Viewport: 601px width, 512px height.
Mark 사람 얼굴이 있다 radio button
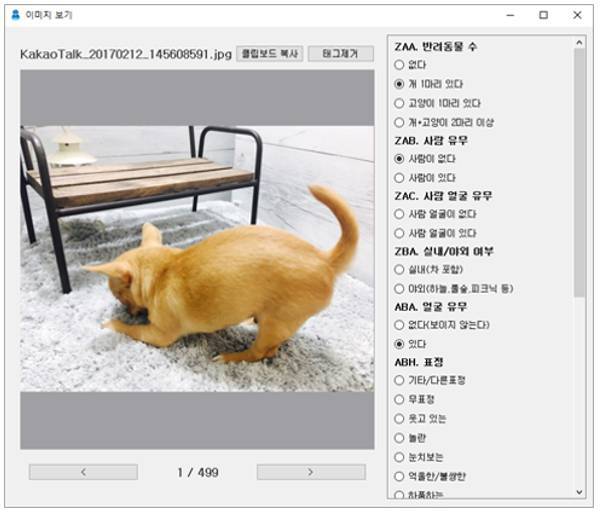tap(435, 233)
